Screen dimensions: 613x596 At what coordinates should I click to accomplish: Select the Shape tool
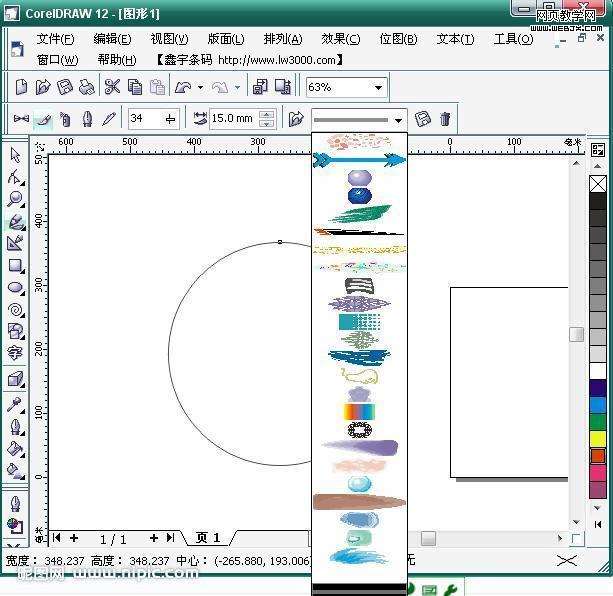click(x=15, y=177)
